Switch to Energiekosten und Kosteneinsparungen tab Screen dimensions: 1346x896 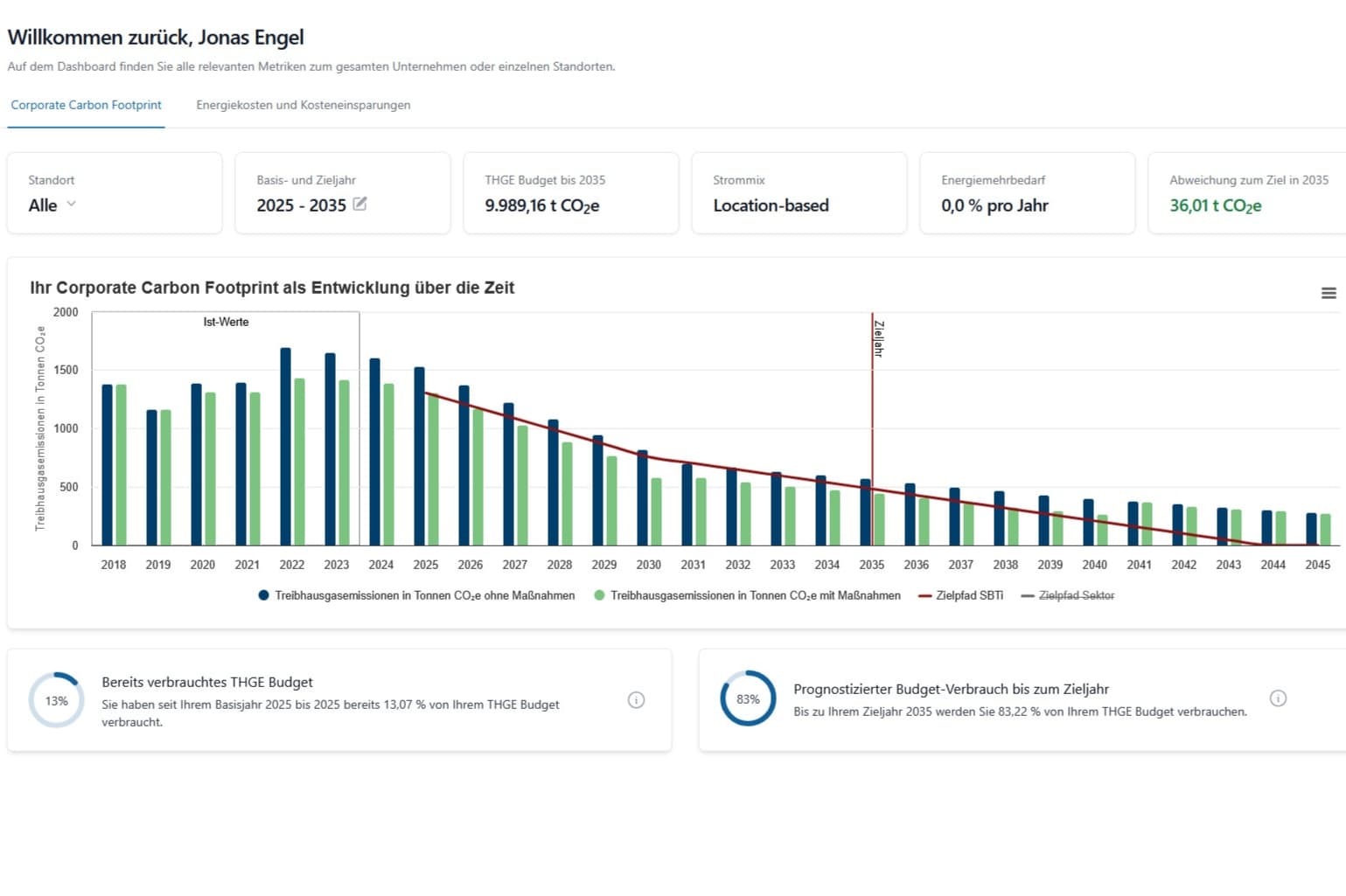303,105
